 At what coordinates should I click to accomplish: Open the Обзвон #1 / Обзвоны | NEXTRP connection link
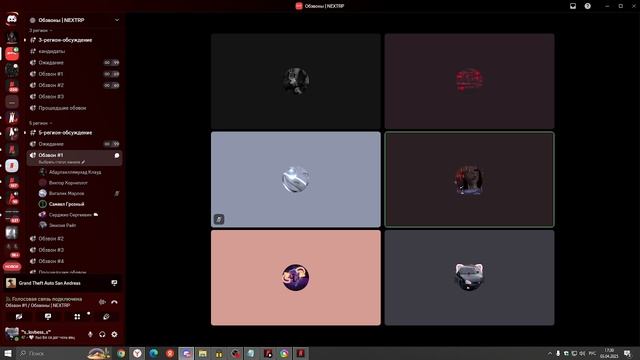click(38, 305)
